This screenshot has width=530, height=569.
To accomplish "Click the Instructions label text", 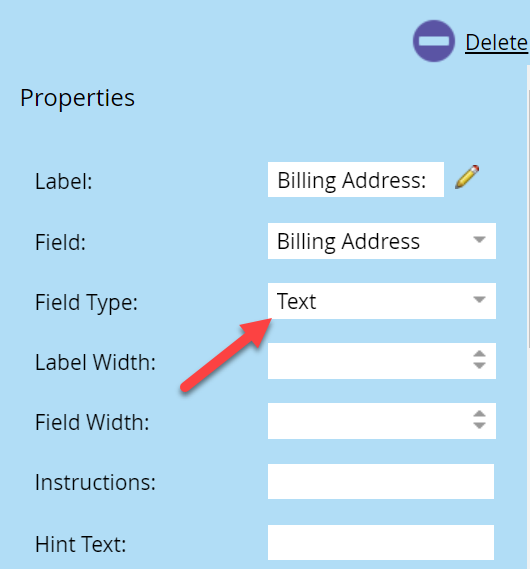I will coord(95,482).
